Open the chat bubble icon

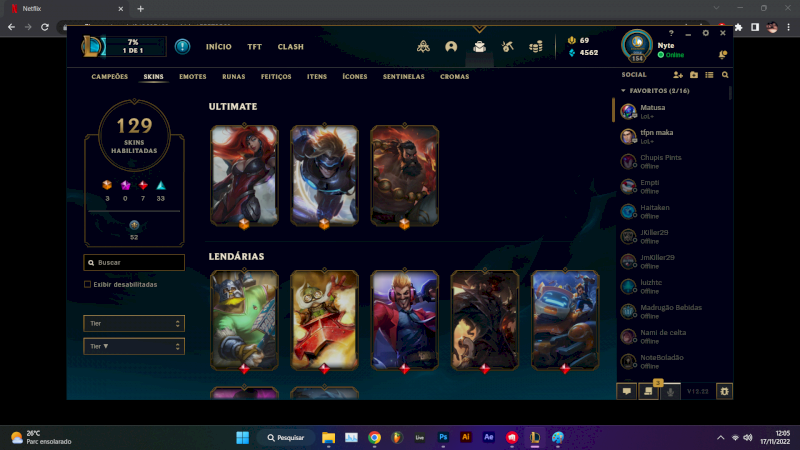point(627,391)
